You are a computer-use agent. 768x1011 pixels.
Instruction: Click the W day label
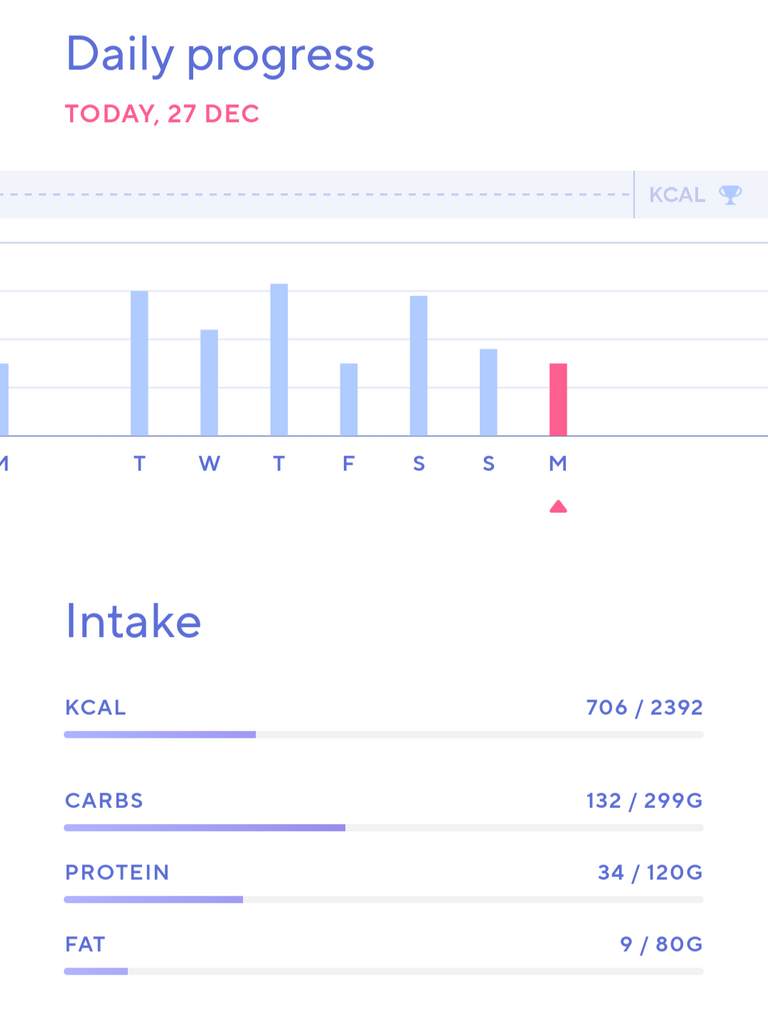209,464
